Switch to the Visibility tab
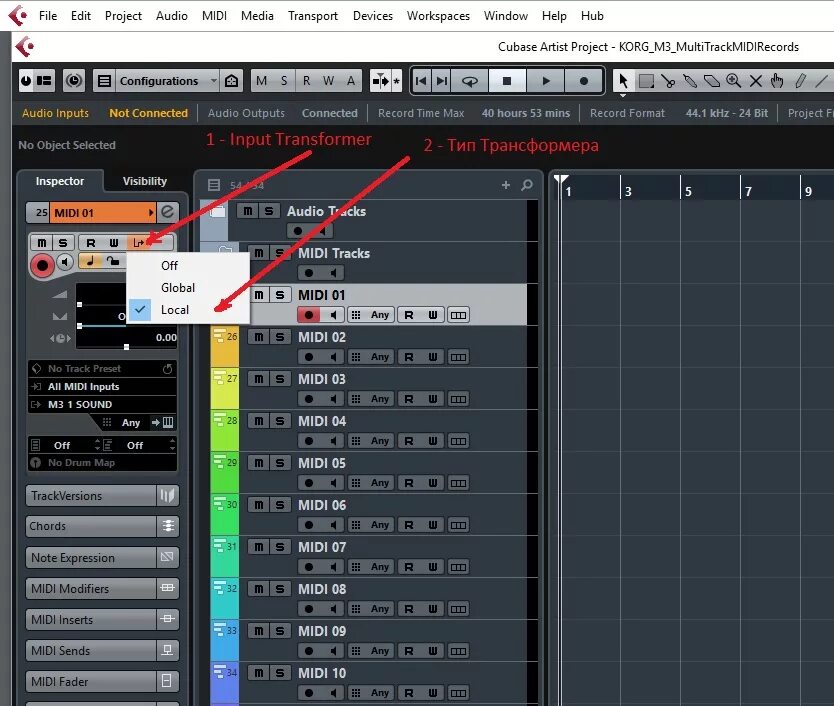This screenshot has height=706, width=834. coord(145,181)
